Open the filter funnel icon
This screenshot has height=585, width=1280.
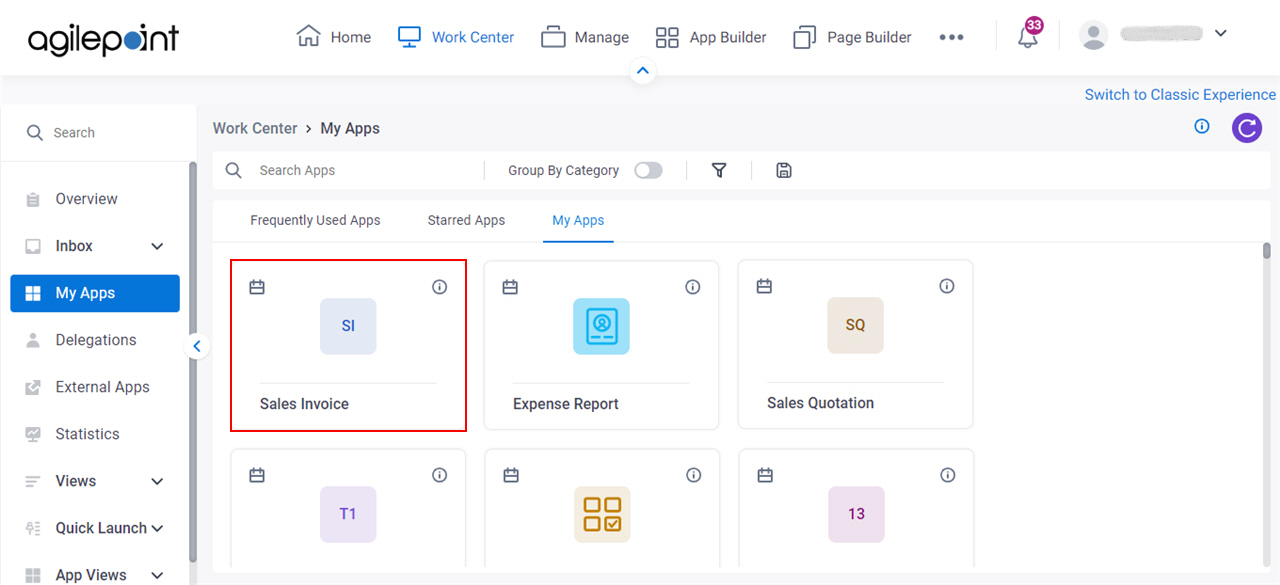pos(719,170)
